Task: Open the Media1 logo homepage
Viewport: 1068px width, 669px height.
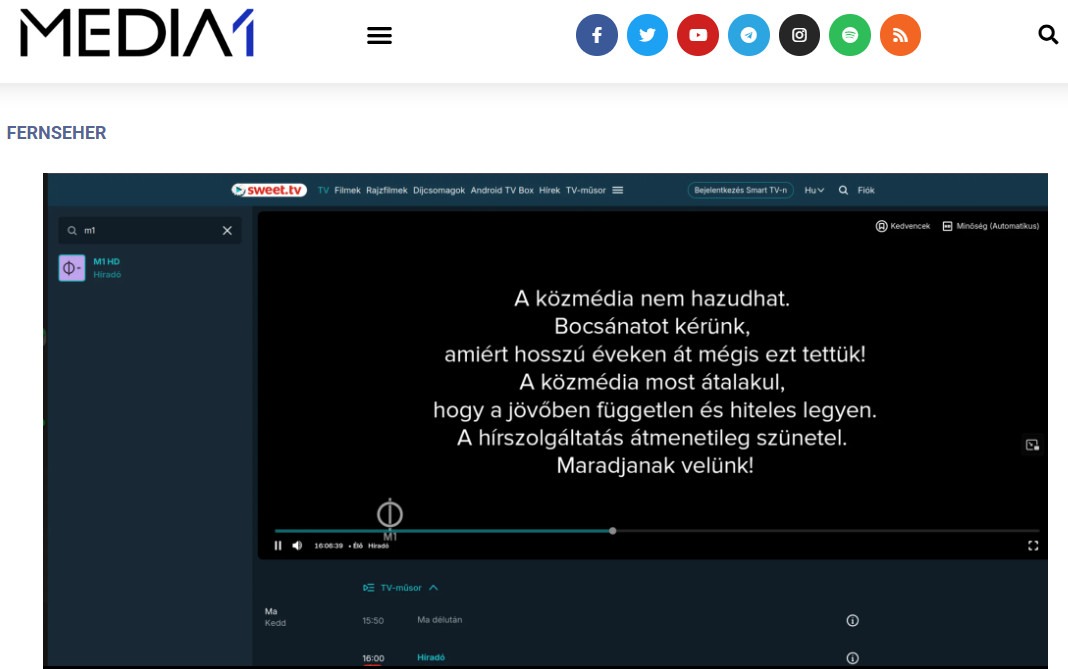Action: point(137,33)
